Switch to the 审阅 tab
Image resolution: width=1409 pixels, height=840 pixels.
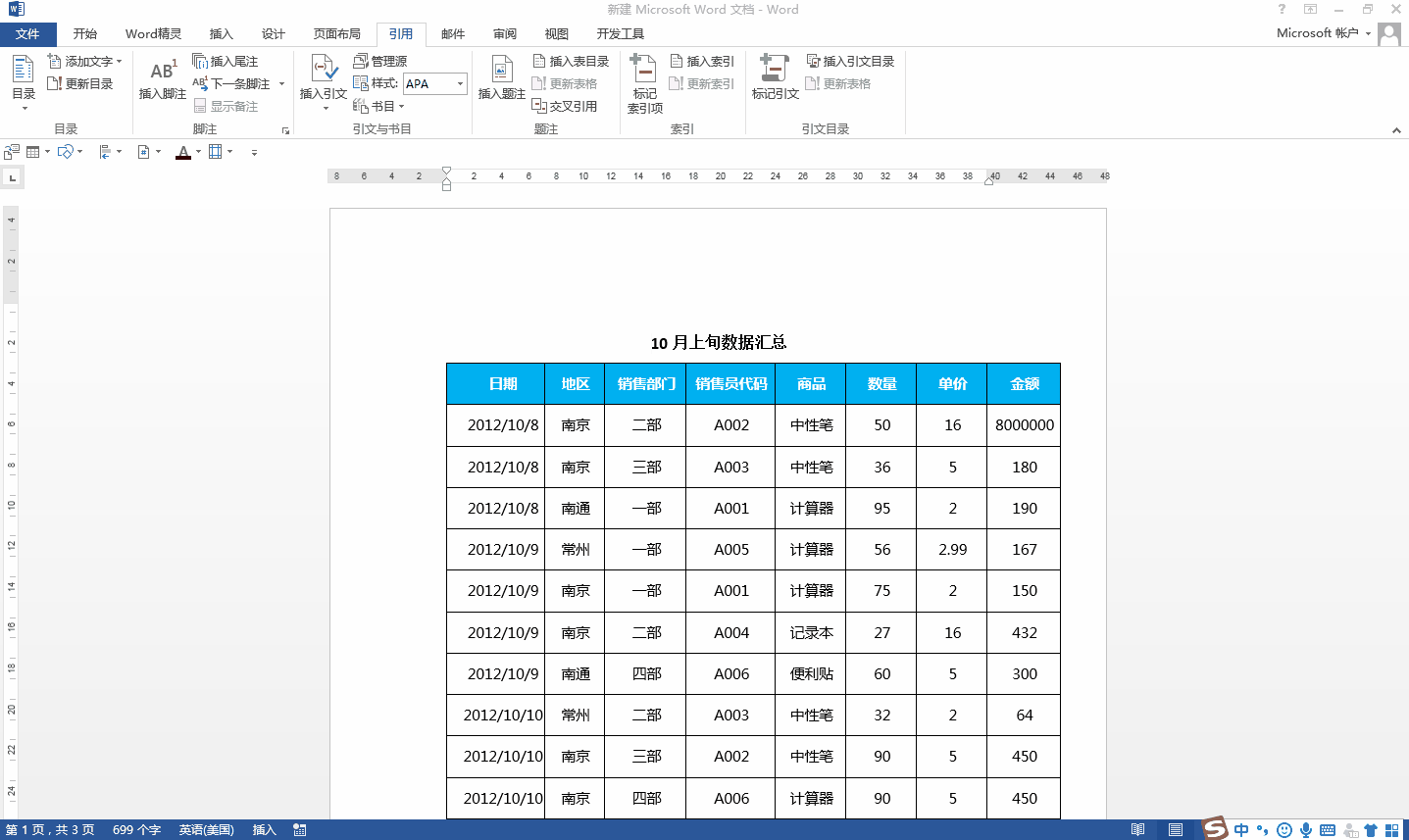coord(505,34)
